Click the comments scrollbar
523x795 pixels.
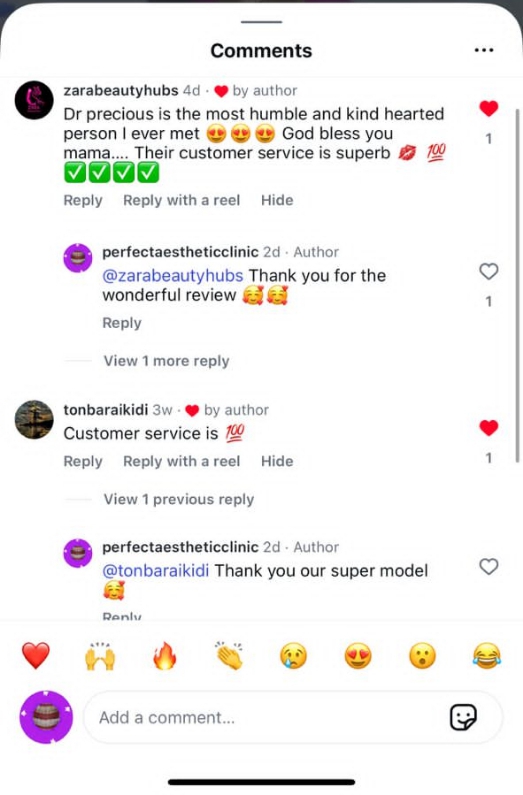coord(517,284)
